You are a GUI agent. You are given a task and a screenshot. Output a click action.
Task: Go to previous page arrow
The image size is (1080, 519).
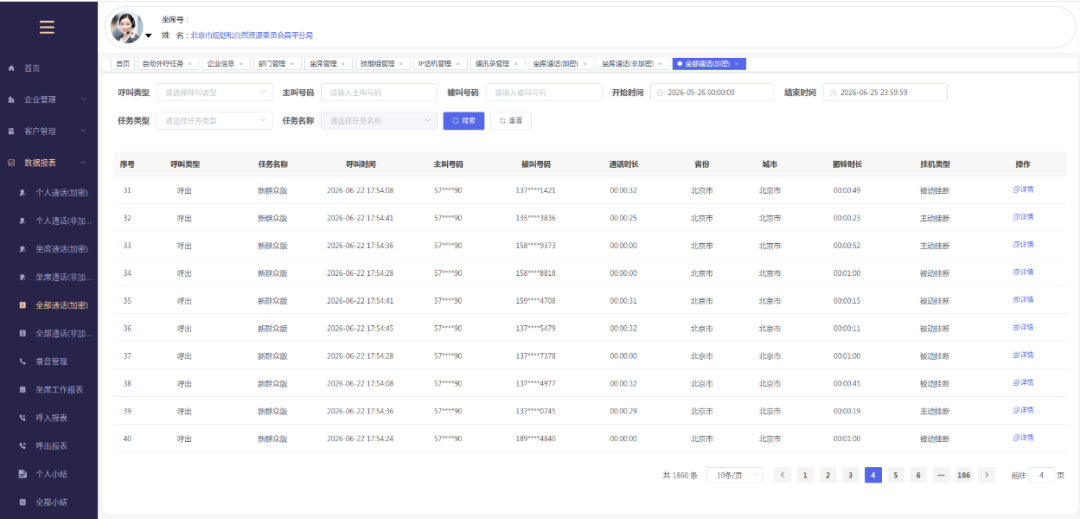coord(782,475)
